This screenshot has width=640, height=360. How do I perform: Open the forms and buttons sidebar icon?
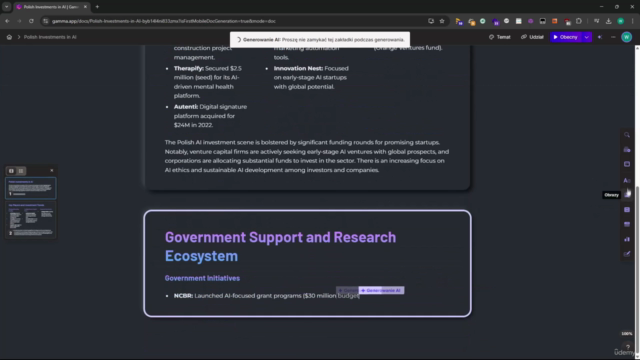[627, 254]
